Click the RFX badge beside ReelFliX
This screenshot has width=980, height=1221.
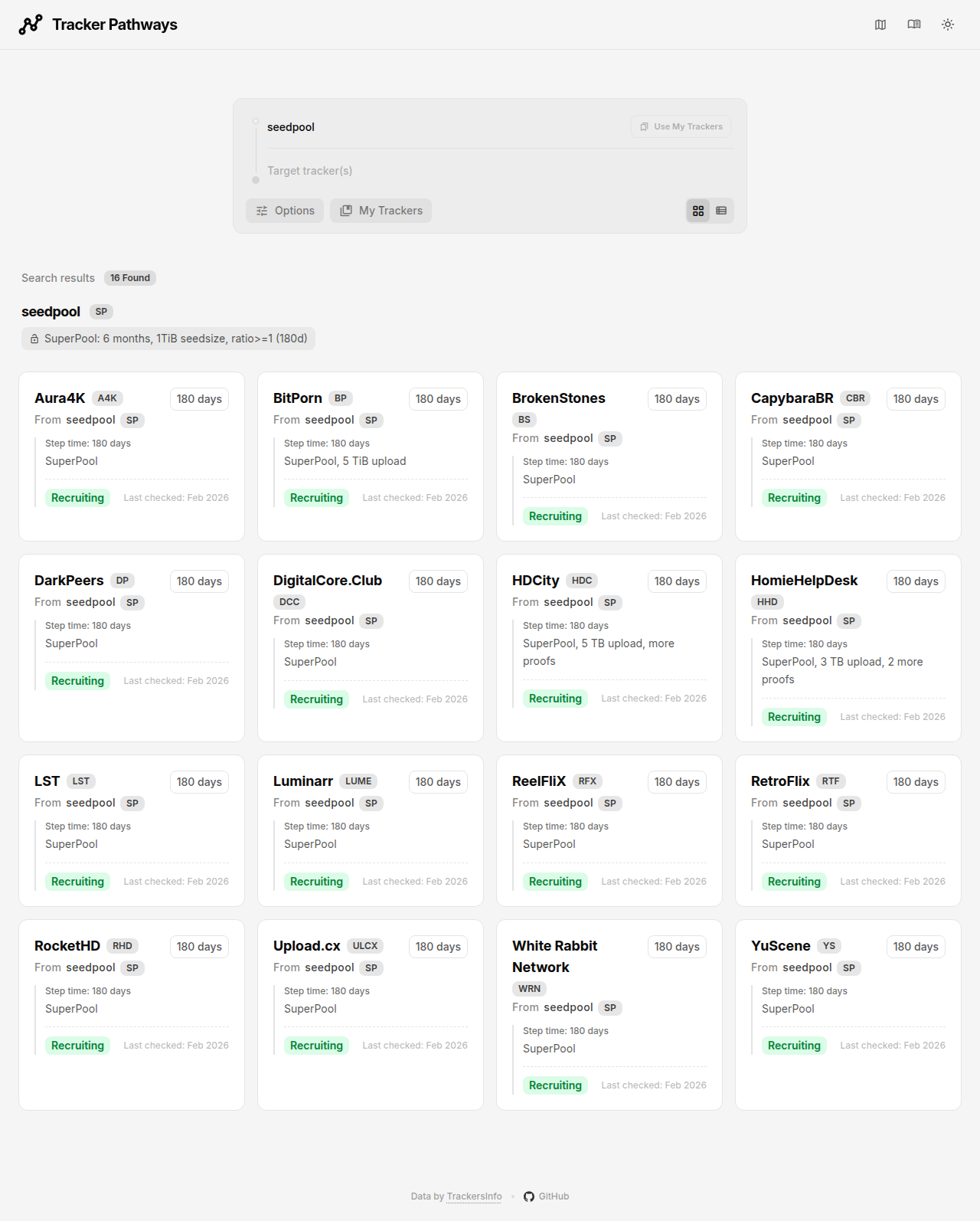click(x=587, y=781)
